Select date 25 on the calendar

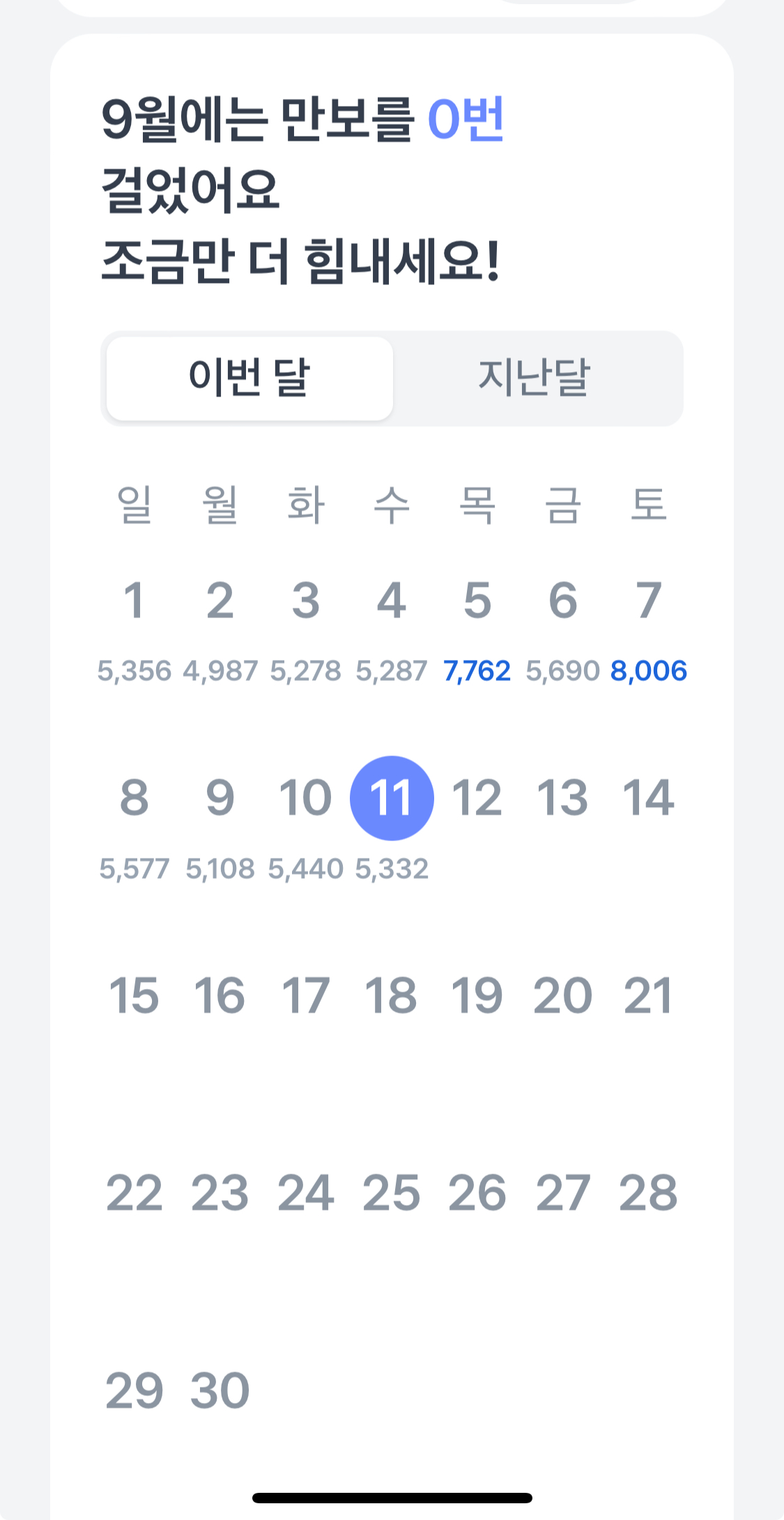pos(391,1193)
